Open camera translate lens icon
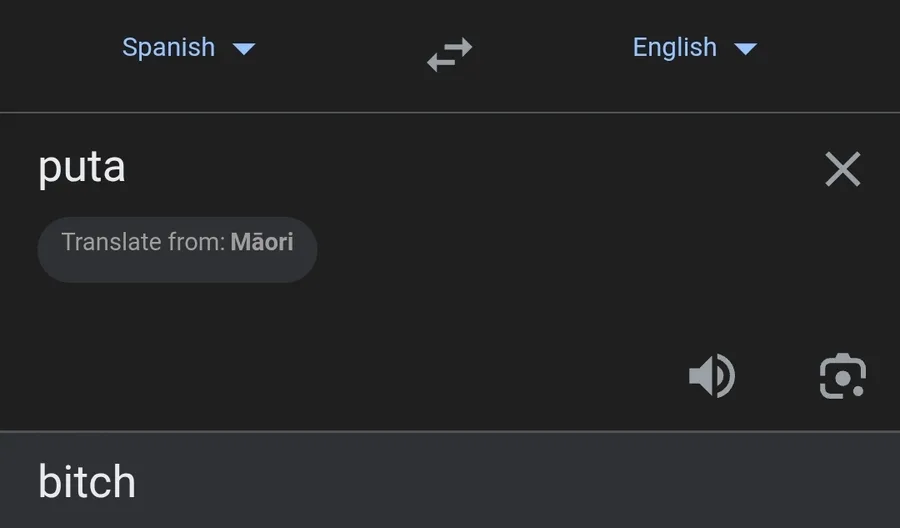The height and width of the screenshot is (528, 900). point(843,376)
